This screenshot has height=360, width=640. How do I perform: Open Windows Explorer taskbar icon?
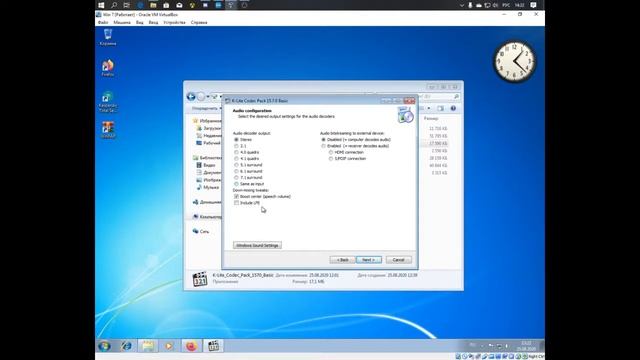point(148,346)
